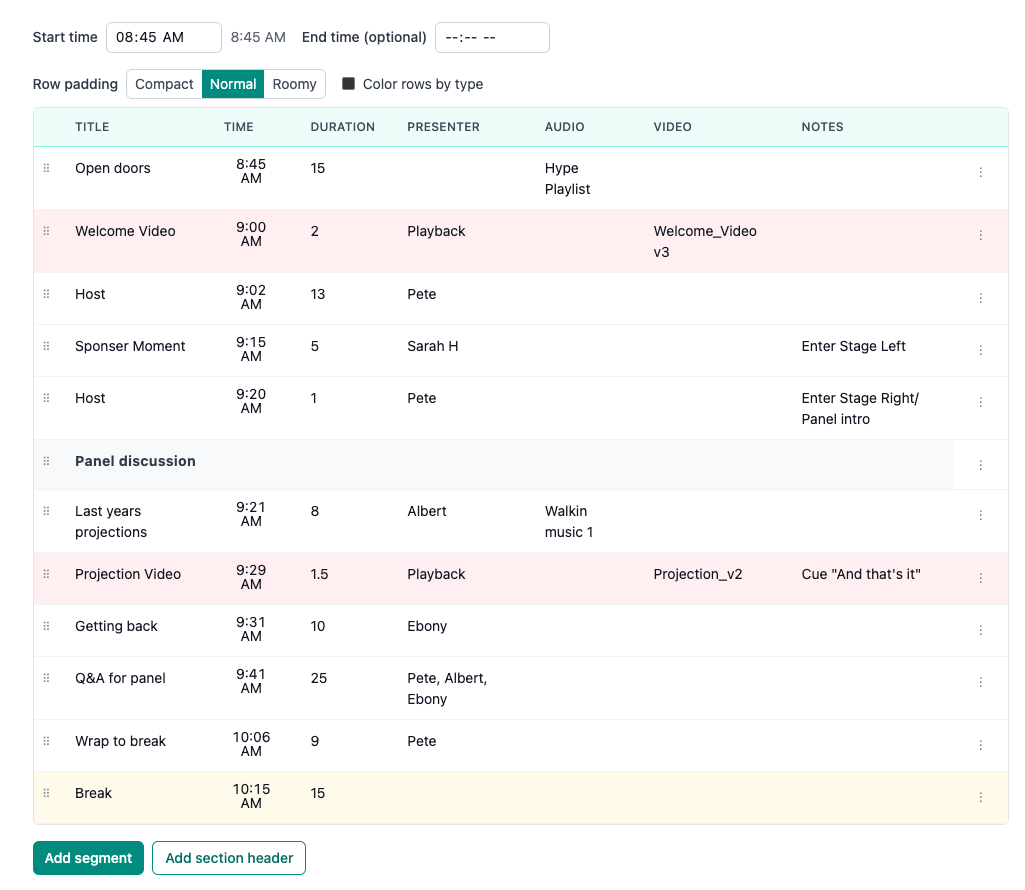Screen dimensions: 1025x890
Task: Click the Hype Playlist audio cell
Action: (x=567, y=179)
